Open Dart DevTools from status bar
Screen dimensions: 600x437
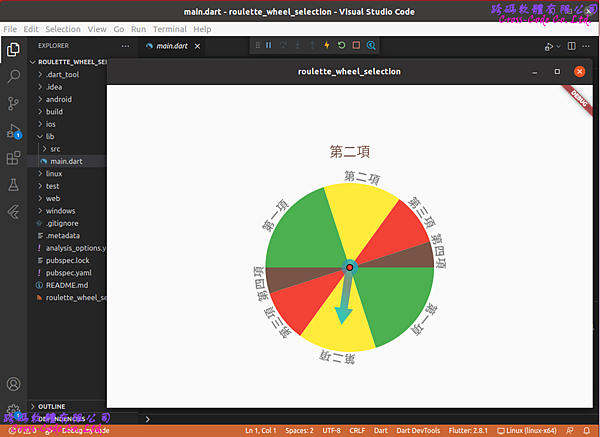(418, 431)
